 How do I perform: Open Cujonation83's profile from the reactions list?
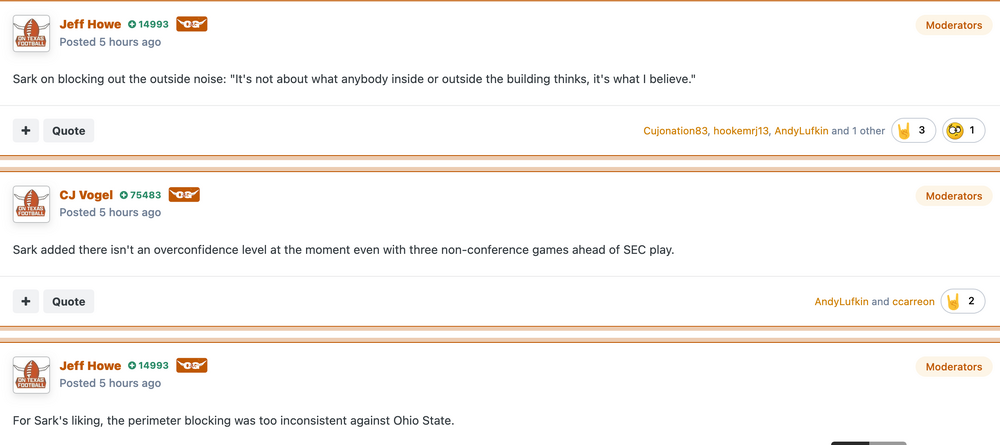[675, 131]
